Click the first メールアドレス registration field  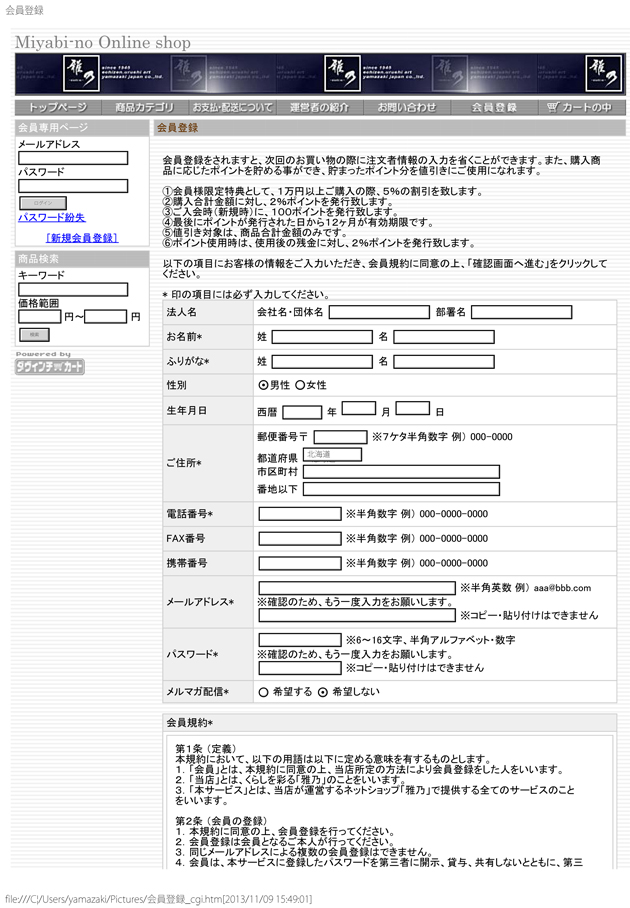(357, 588)
